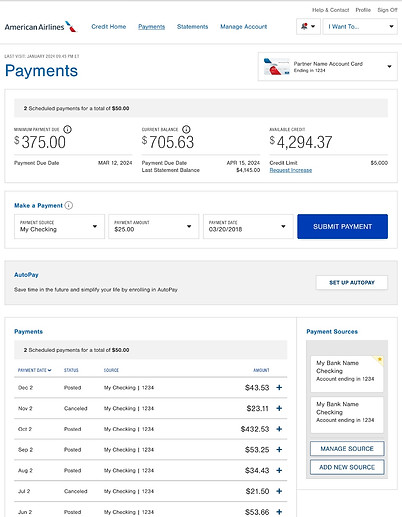Sort by Source column header
This screenshot has height=517, width=402.
111,370
